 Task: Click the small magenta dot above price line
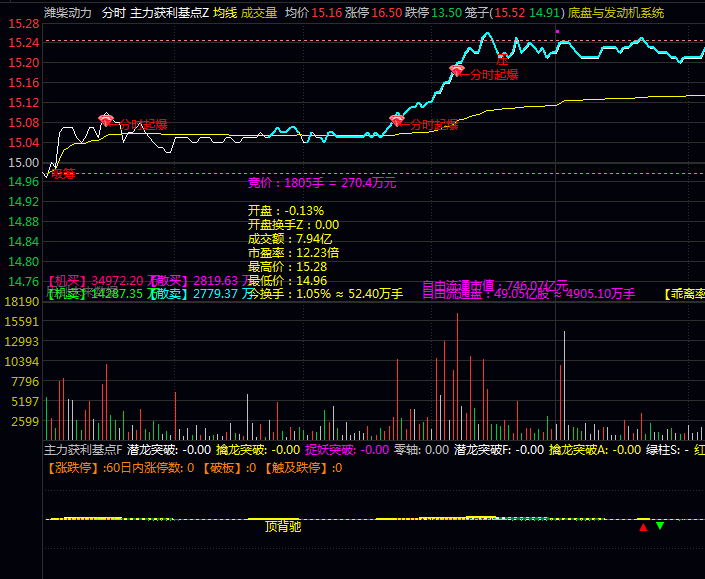coord(557,31)
